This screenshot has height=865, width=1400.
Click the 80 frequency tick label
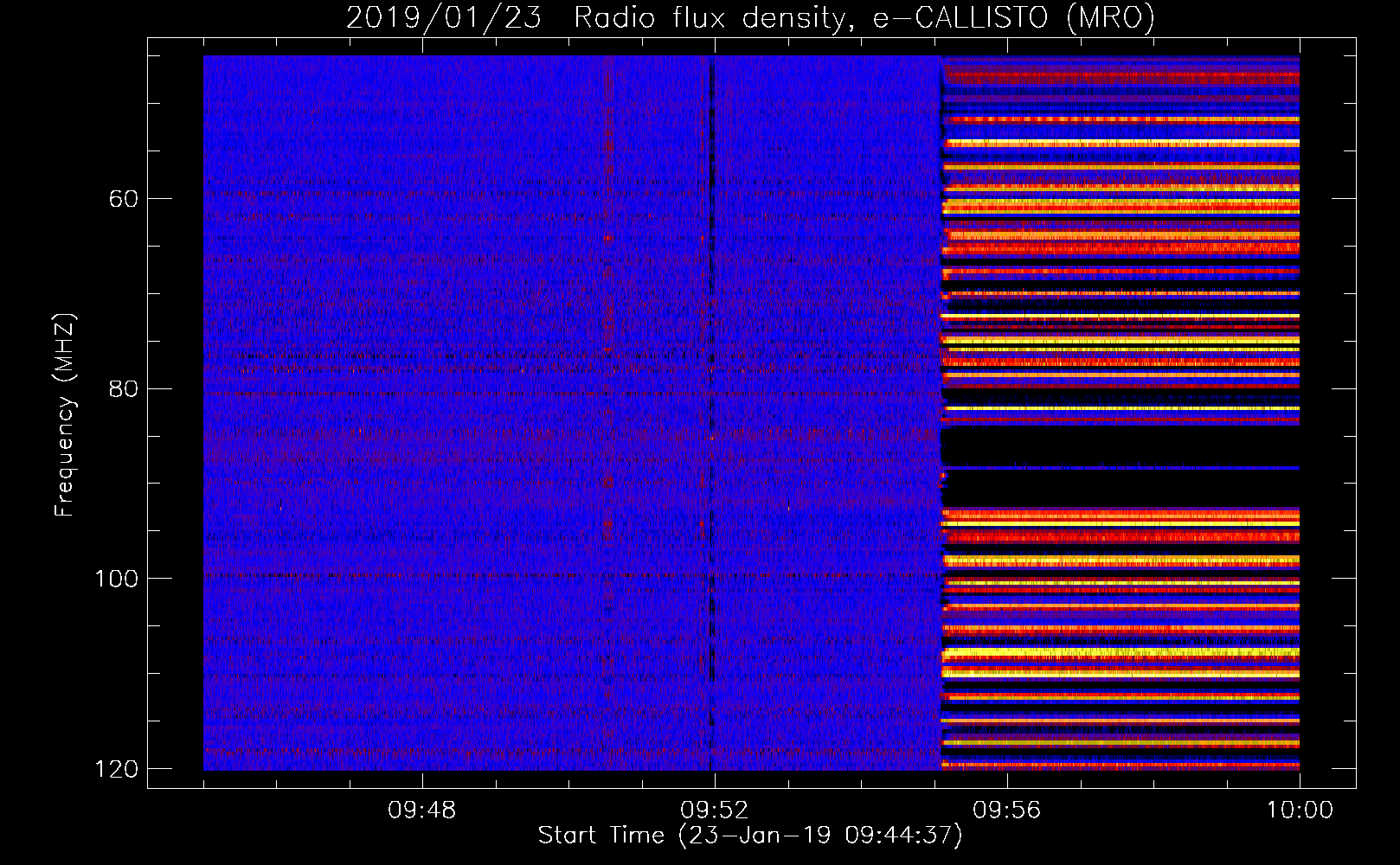click(124, 388)
